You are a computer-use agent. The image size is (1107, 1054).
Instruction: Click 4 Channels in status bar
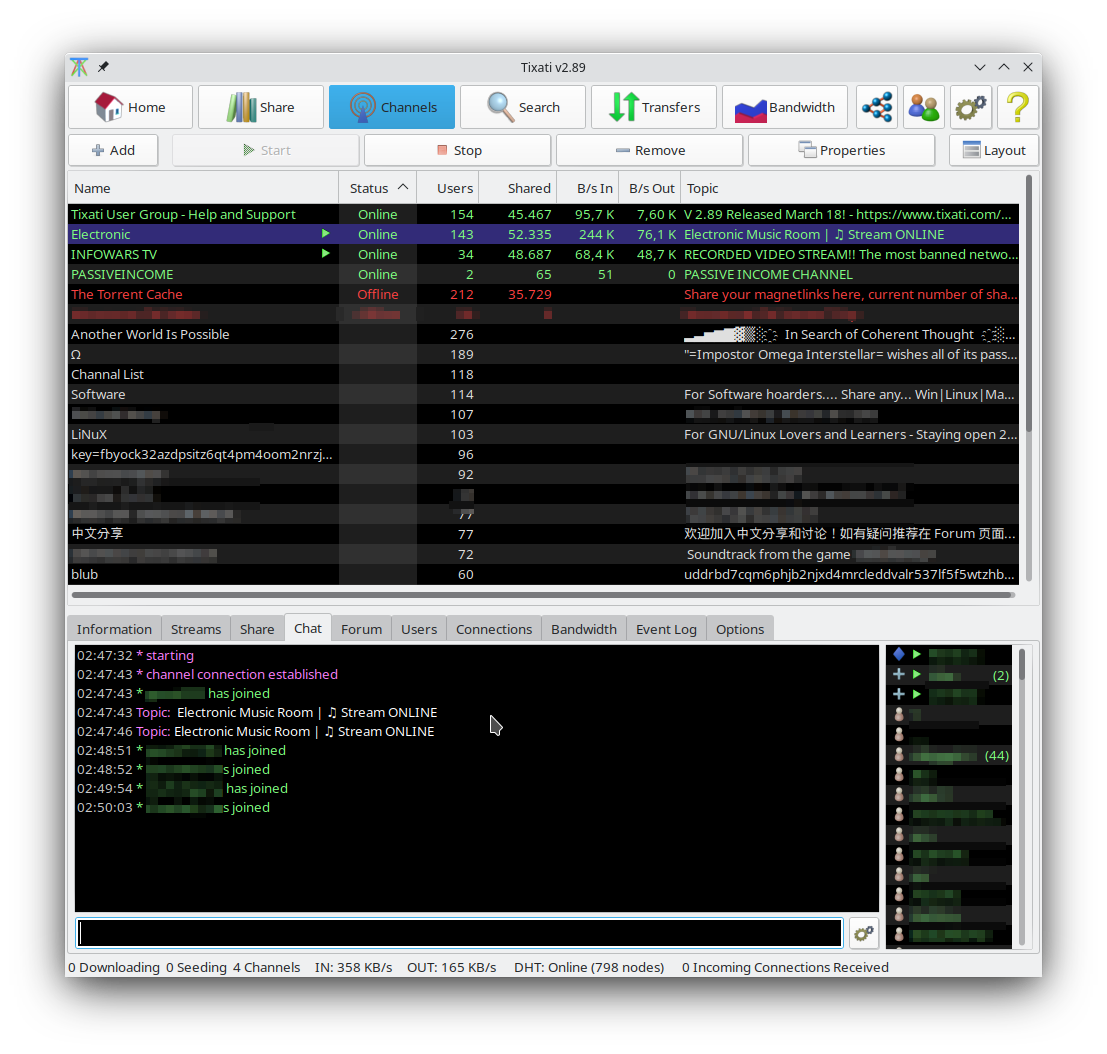click(x=266, y=967)
